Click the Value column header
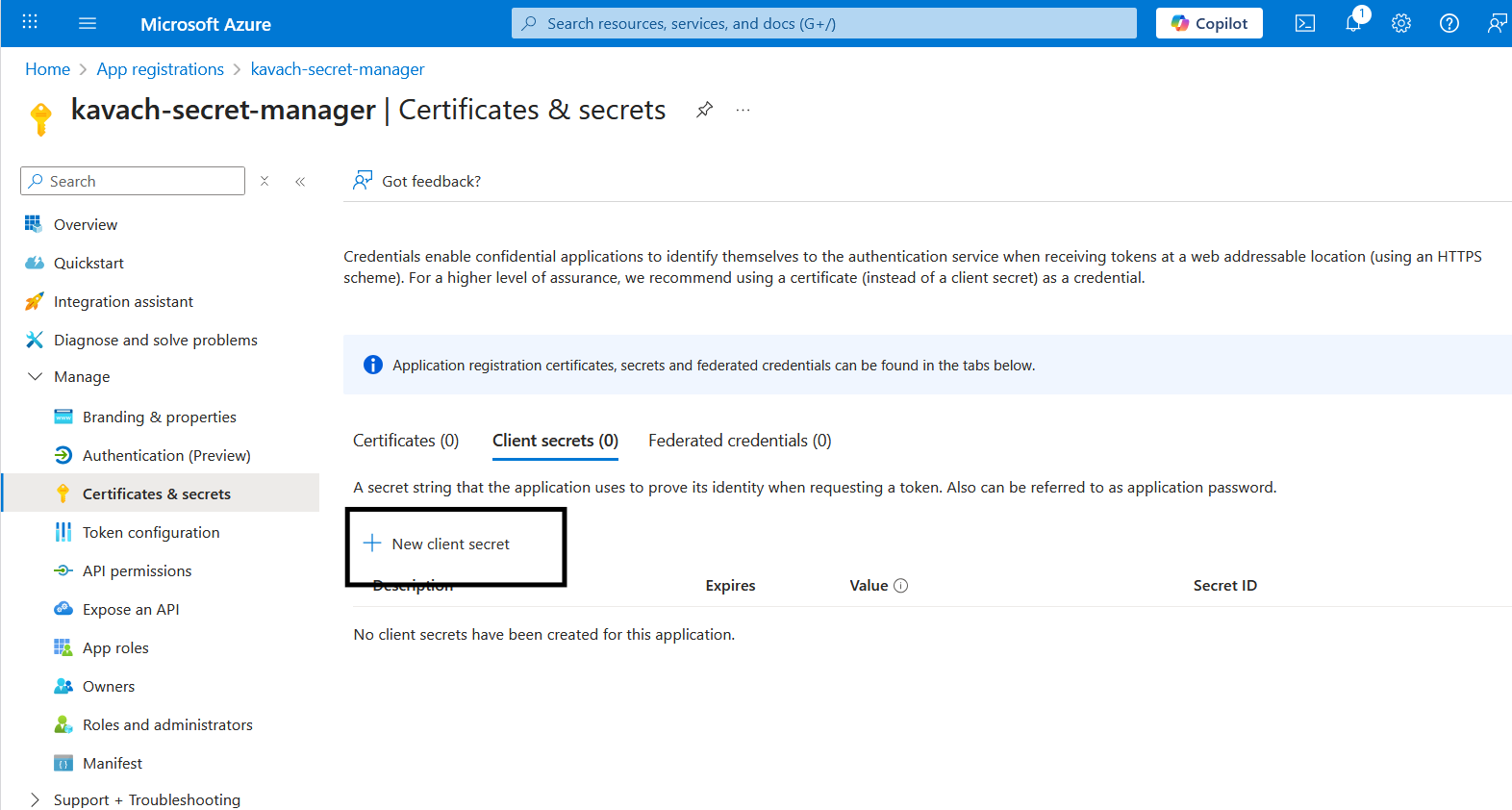 pyautogui.click(x=869, y=585)
